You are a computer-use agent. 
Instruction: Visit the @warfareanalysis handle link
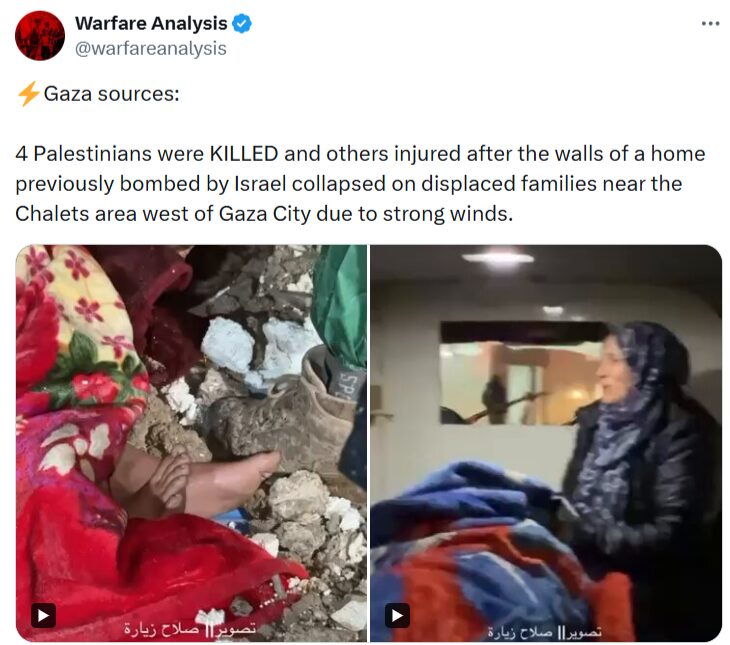tap(151, 48)
